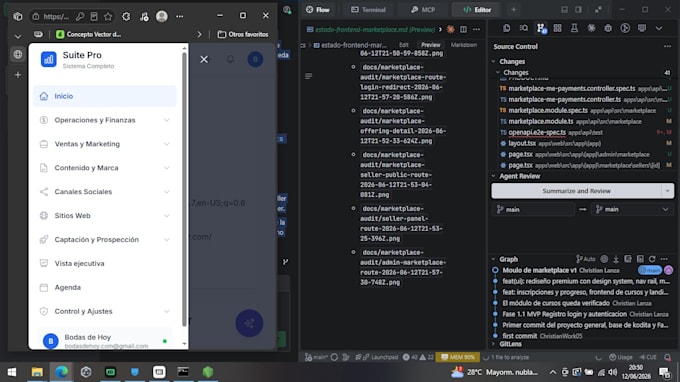
Task: Expand Operaciones y Finanzas submenu
Action: [105, 120]
